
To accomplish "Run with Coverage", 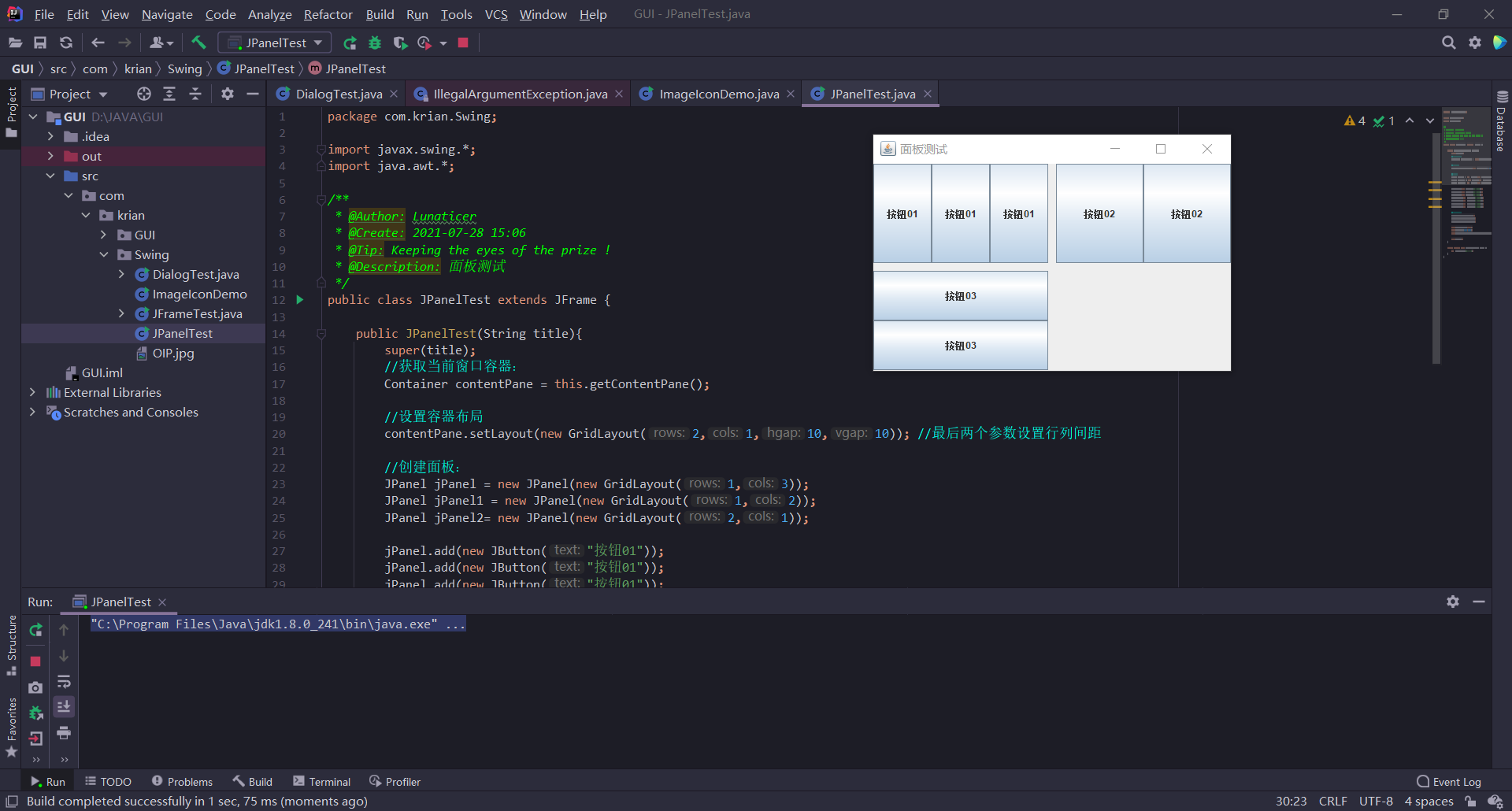I will (x=401, y=43).
